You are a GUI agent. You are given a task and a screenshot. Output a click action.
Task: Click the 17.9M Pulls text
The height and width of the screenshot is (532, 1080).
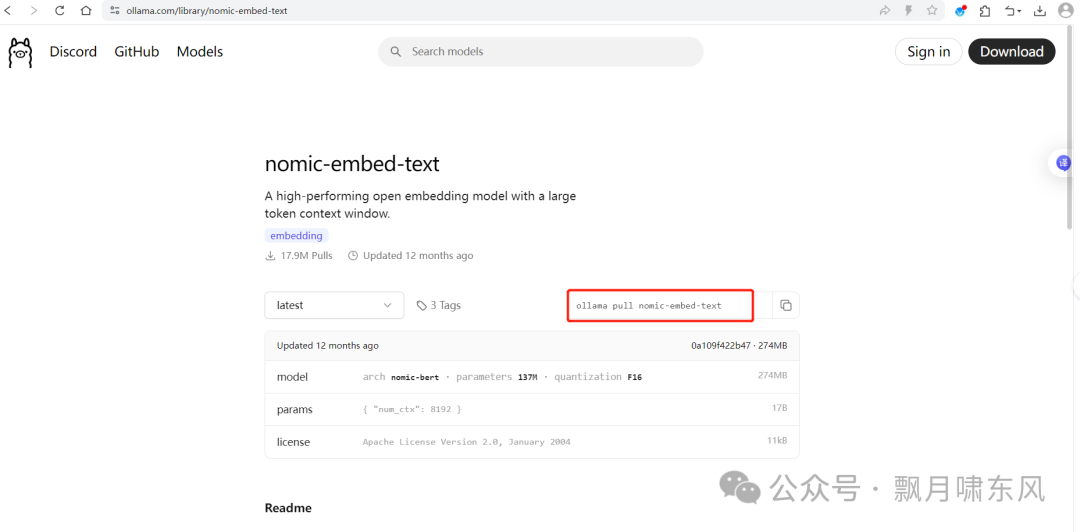pos(307,256)
